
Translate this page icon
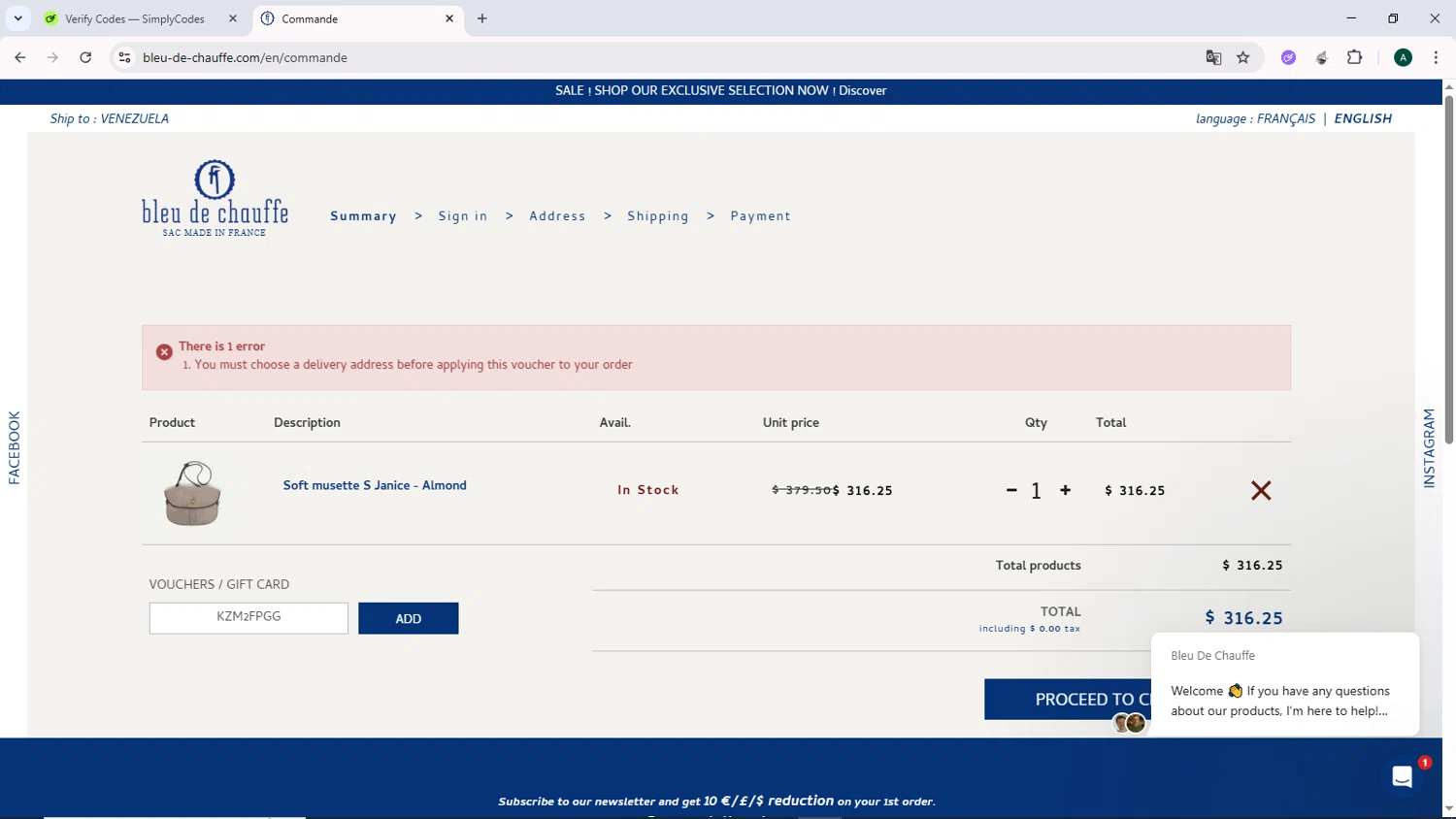tap(1213, 57)
